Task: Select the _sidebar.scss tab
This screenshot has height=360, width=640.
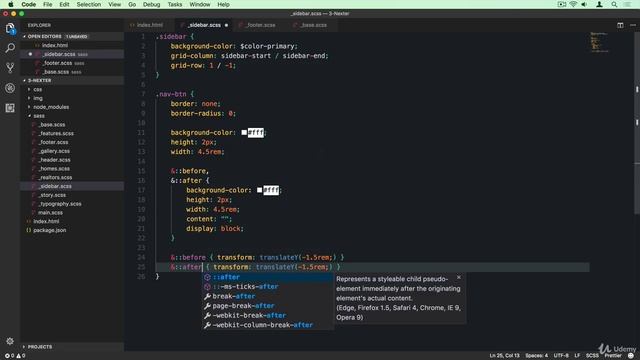Action: point(204,25)
